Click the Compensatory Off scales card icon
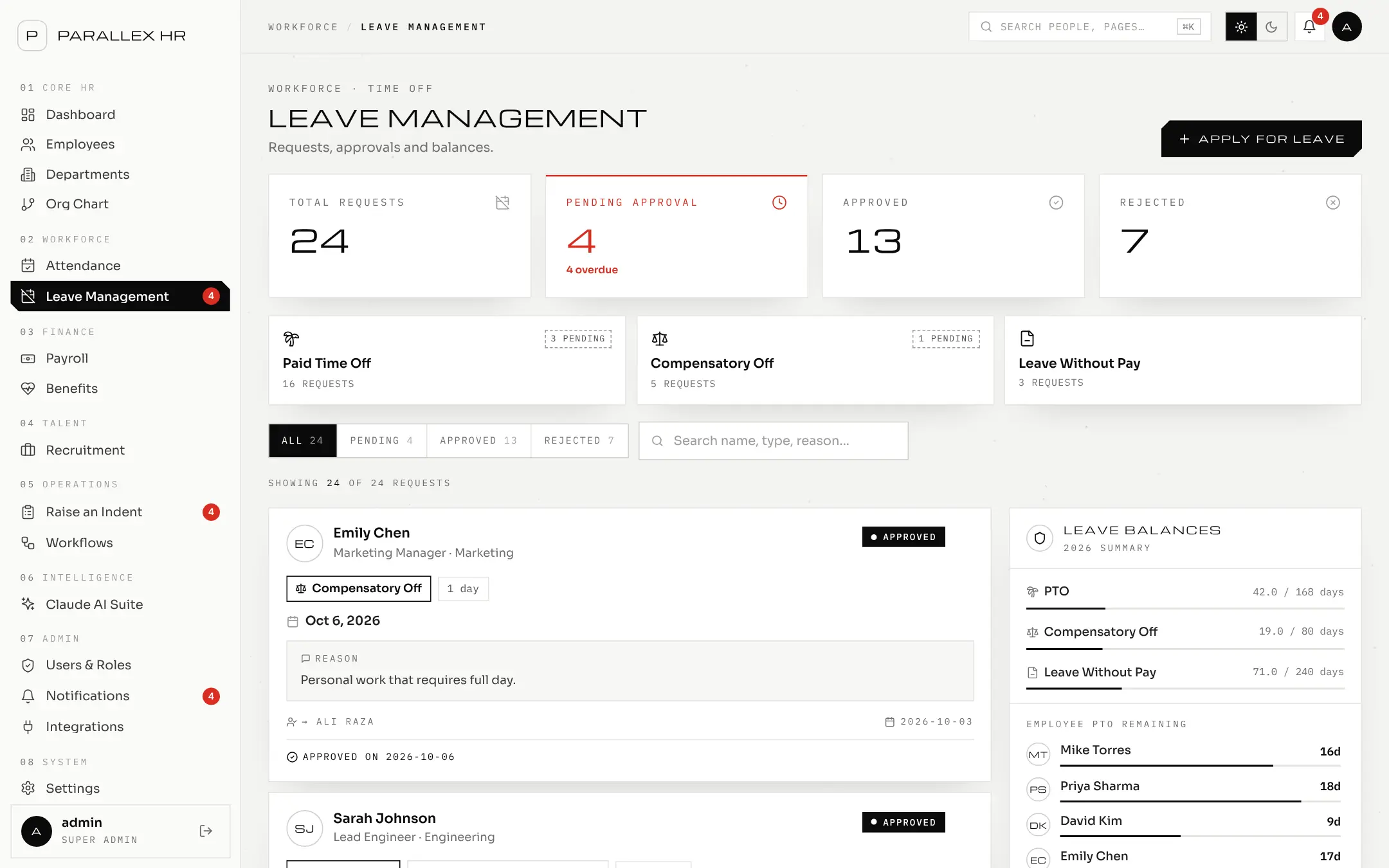Image resolution: width=1389 pixels, height=868 pixels. click(x=660, y=338)
